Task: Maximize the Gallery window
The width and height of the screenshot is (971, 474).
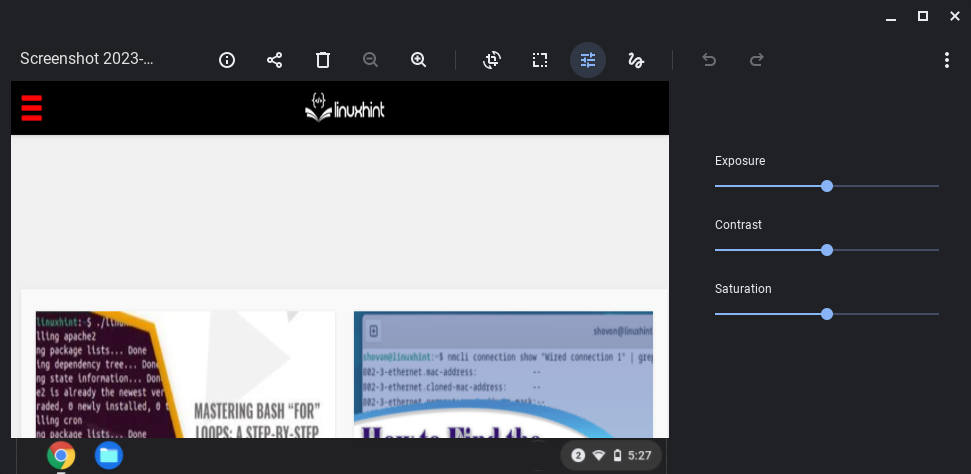Action: click(922, 16)
